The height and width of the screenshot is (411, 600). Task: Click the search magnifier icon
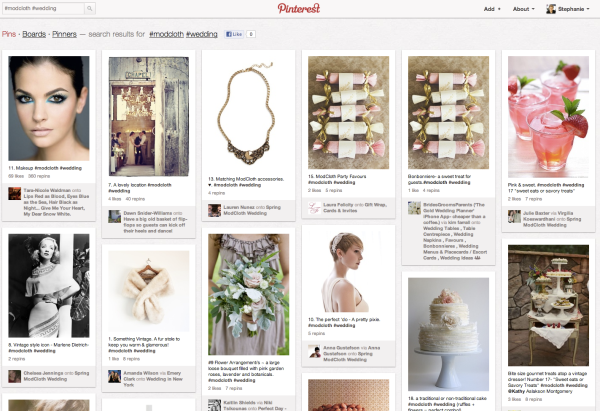coord(90,8)
